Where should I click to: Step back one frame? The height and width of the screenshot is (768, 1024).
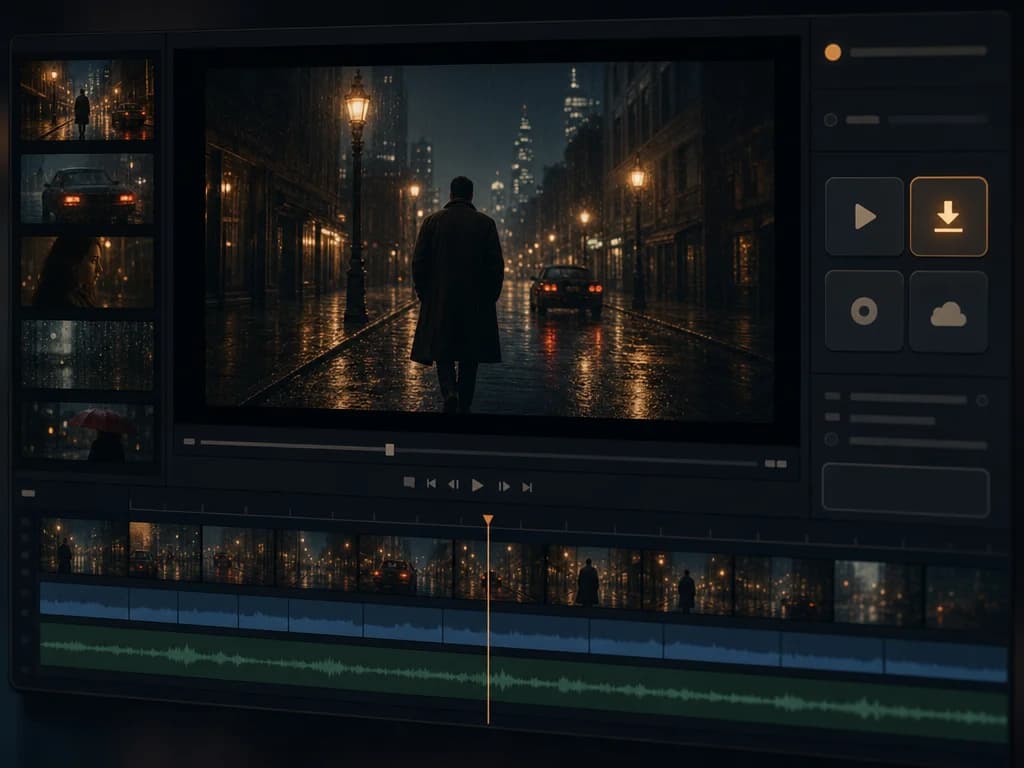(453, 484)
